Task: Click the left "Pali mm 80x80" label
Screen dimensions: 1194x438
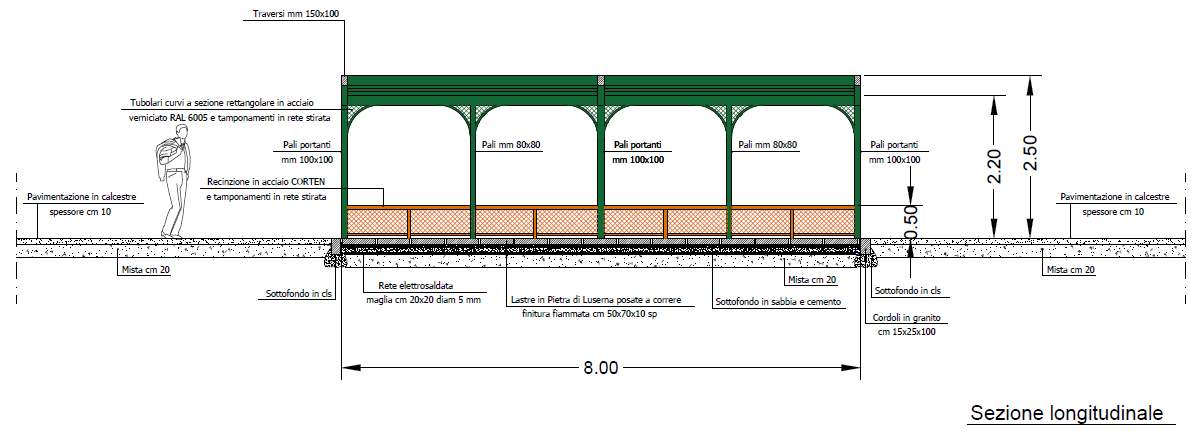Action: [512, 145]
